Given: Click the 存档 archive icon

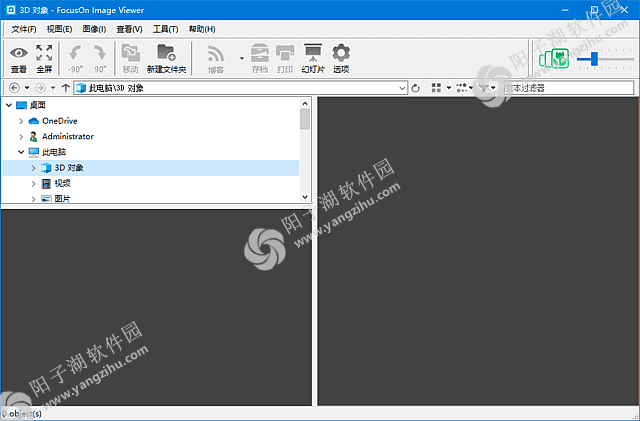Looking at the screenshot, I should click(260, 53).
